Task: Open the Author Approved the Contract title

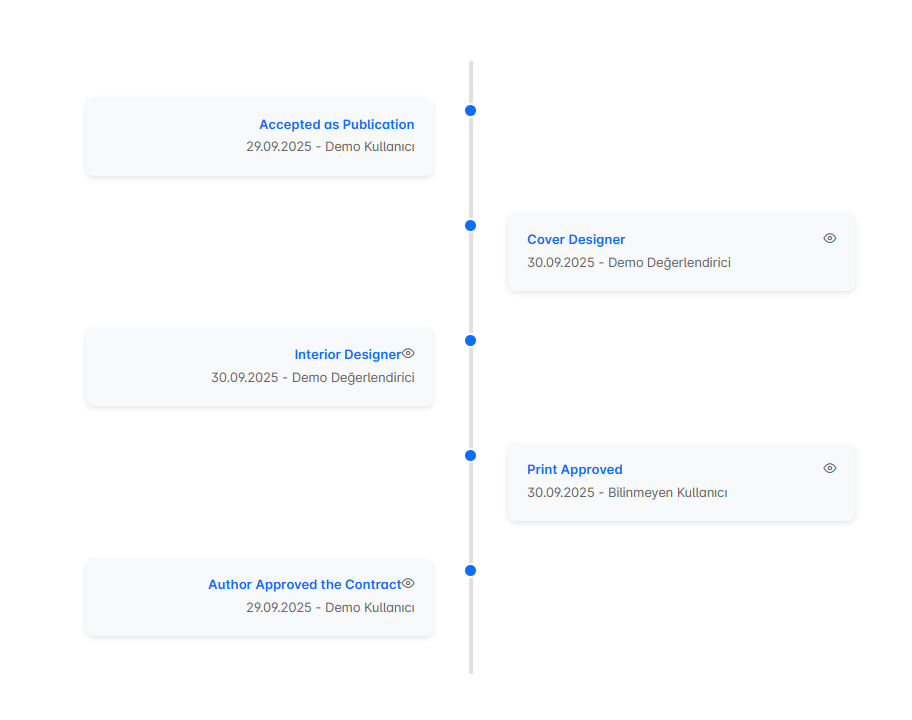Action: click(304, 585)
